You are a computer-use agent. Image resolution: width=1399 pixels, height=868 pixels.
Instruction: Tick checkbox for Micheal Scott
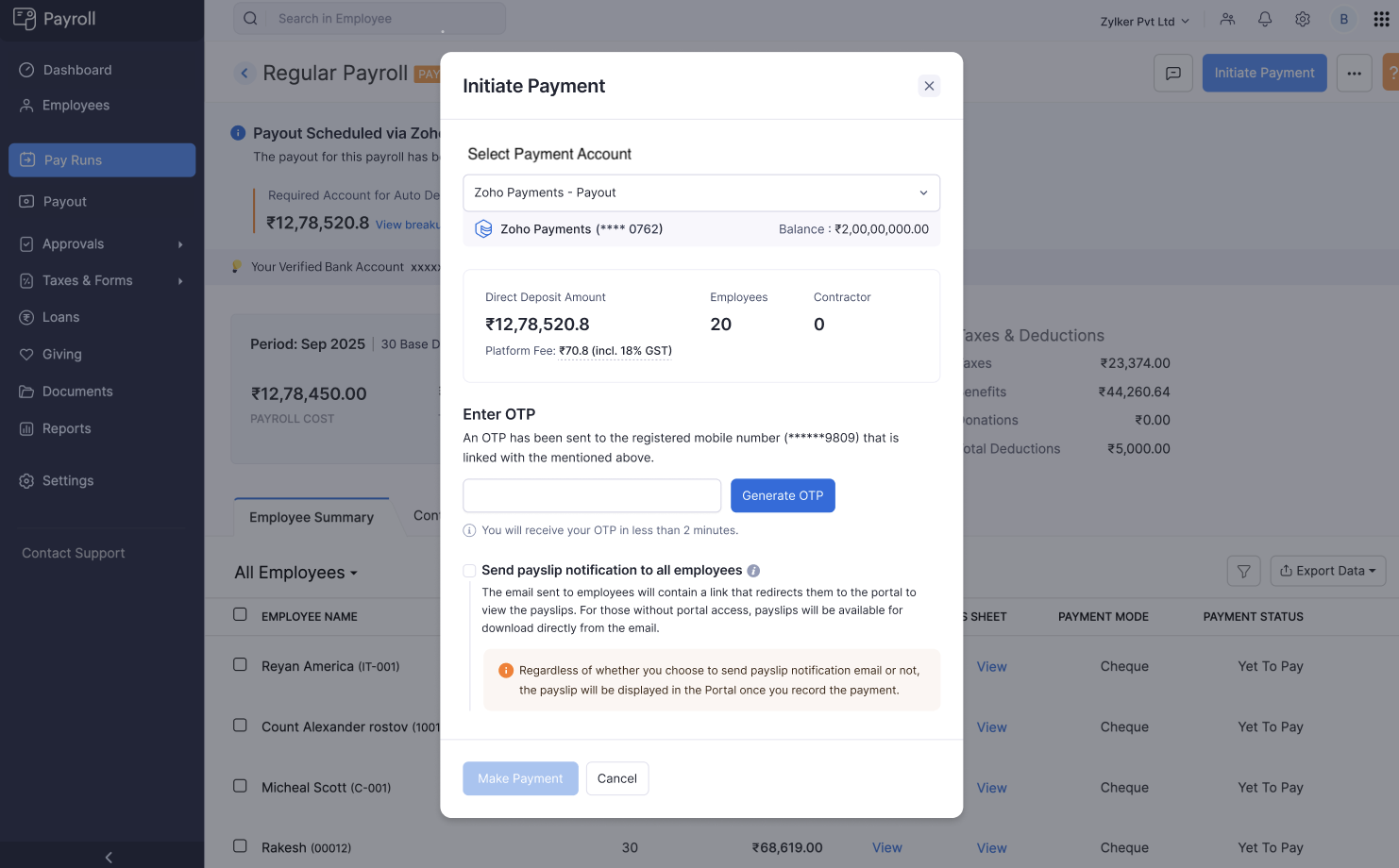click(240, 786)
